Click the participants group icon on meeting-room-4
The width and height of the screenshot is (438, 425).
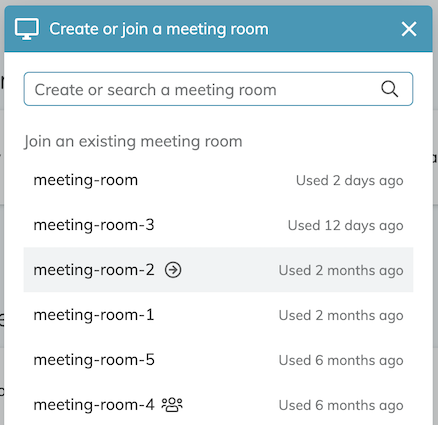click(x=172, y=405)
